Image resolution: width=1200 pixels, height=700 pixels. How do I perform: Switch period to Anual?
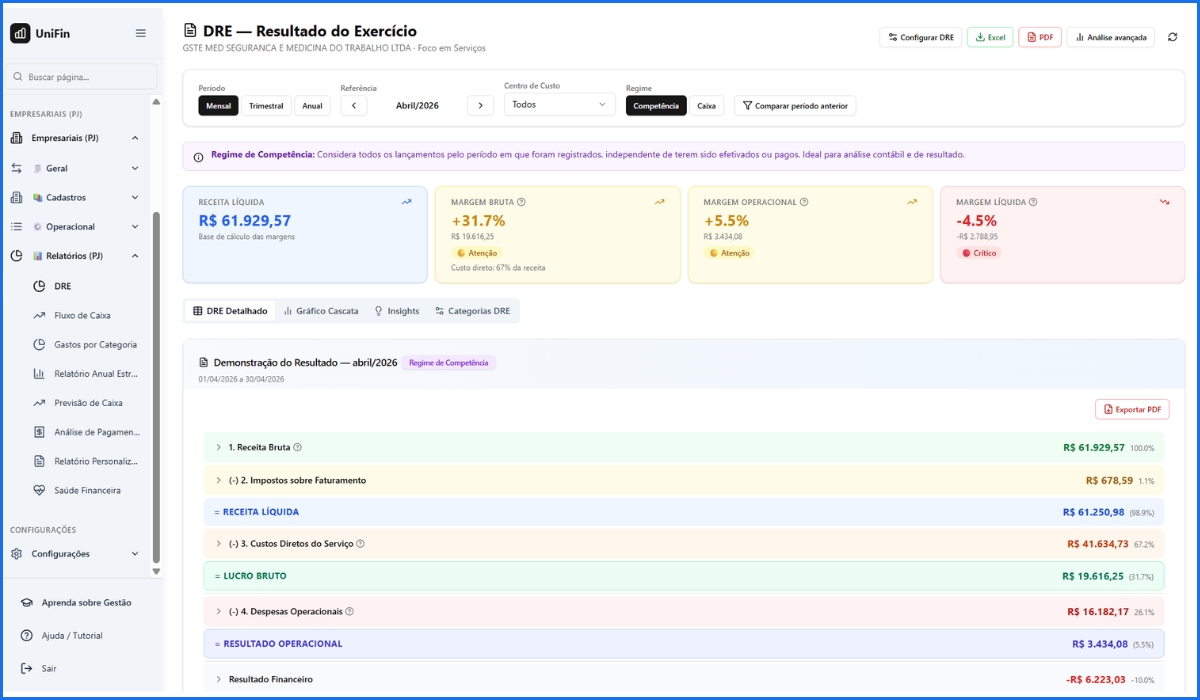[312, 105]
